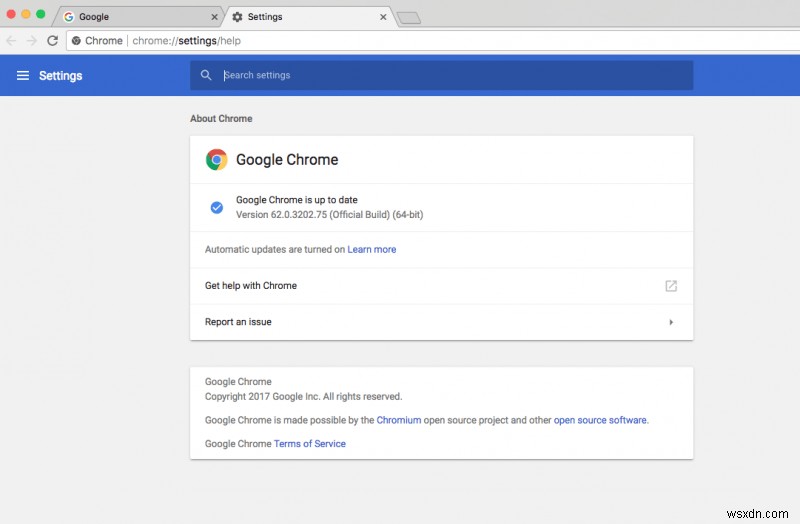Click the magnifier icon in Search settings

(206, 75)
